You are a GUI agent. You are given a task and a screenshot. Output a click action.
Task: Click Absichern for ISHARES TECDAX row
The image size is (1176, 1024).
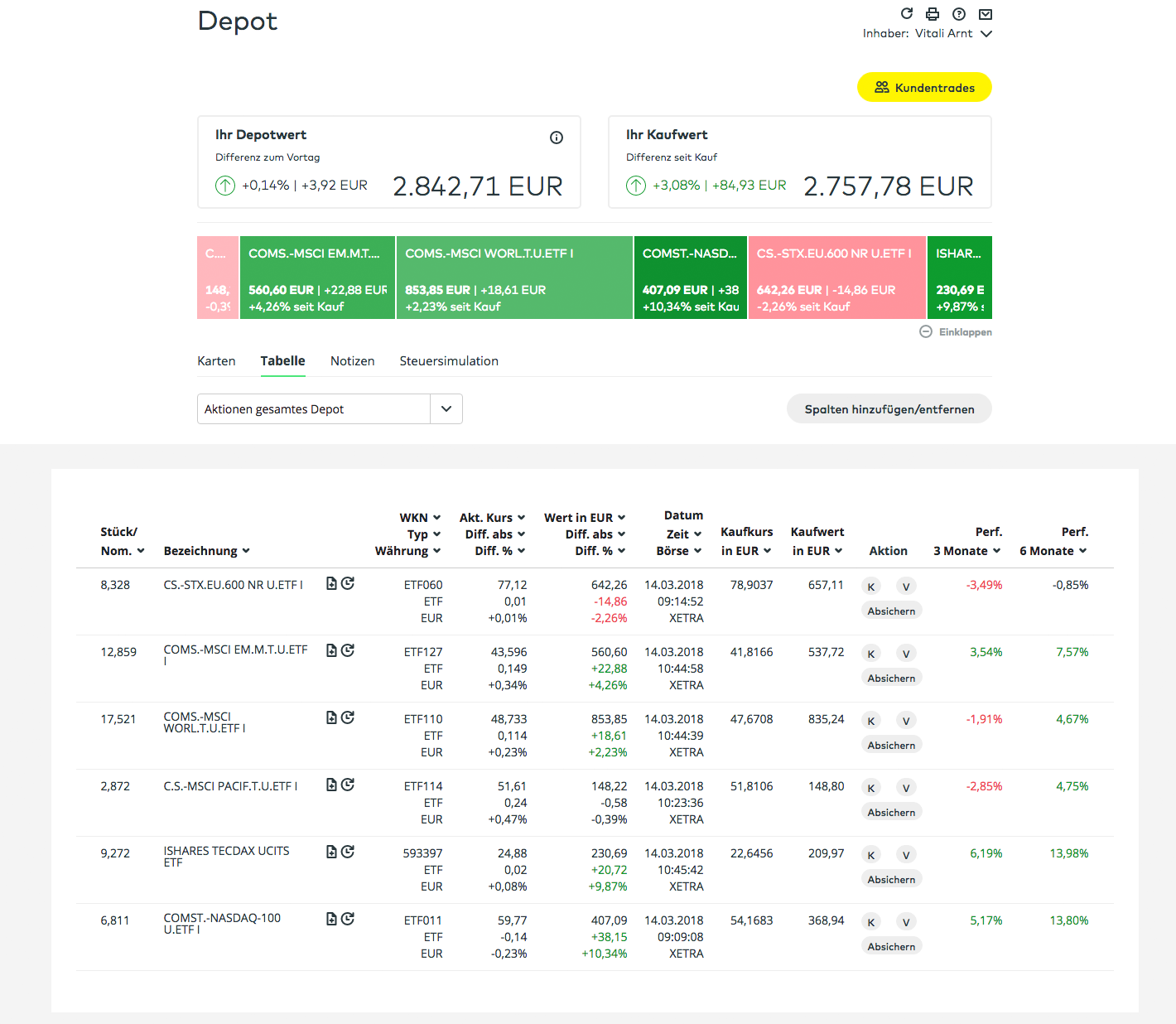[x=892, y=879]
